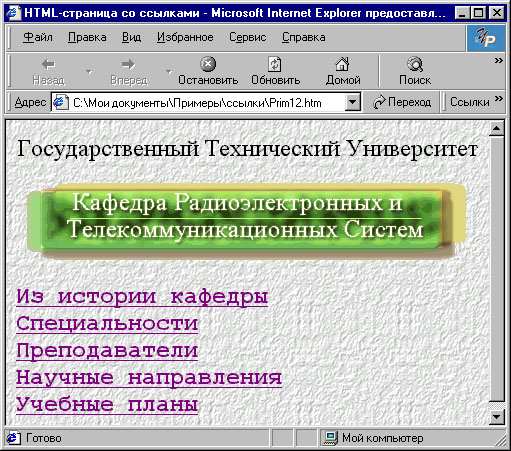Close the Internet Explorer window

(497, 13)
